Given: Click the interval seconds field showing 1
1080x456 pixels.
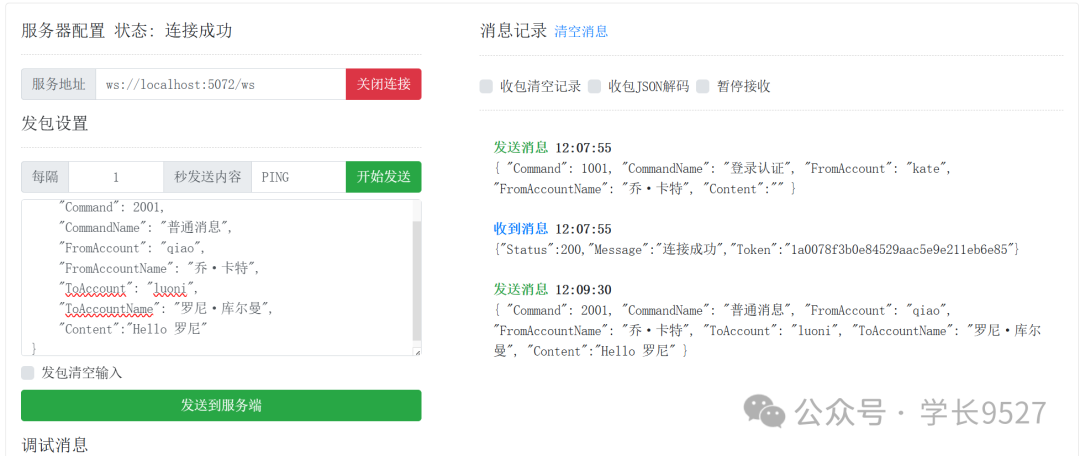Looking at the screenshot, I should [x=116, y=177].
